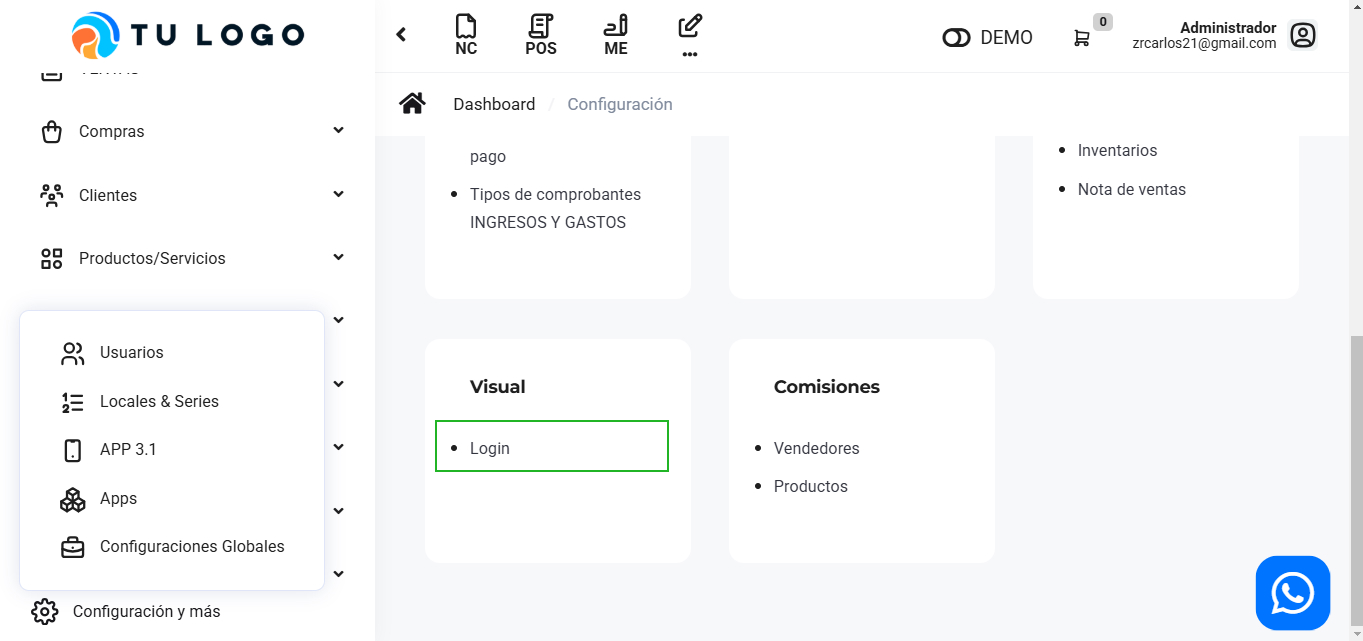Open the shopping cart icon
Viewport: 1363px width, 641px height.
point(1082,38)
